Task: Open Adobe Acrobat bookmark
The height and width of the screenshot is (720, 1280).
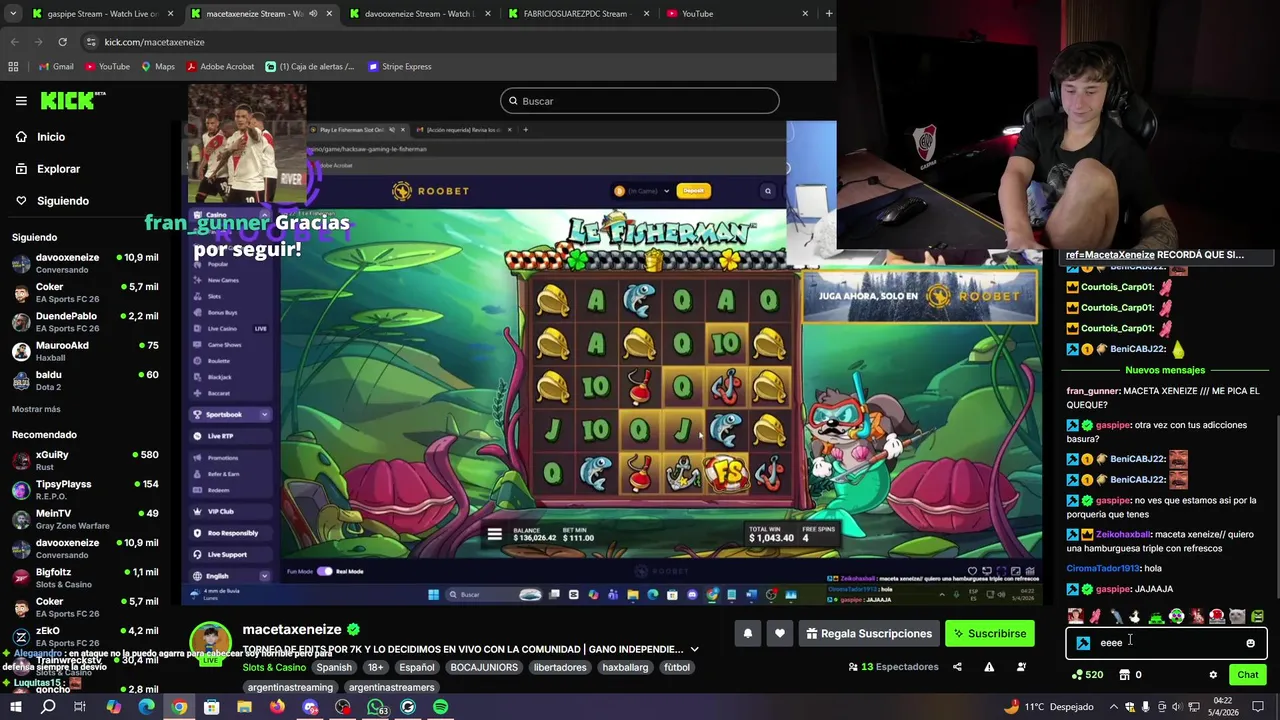Action: pos(219,67)
